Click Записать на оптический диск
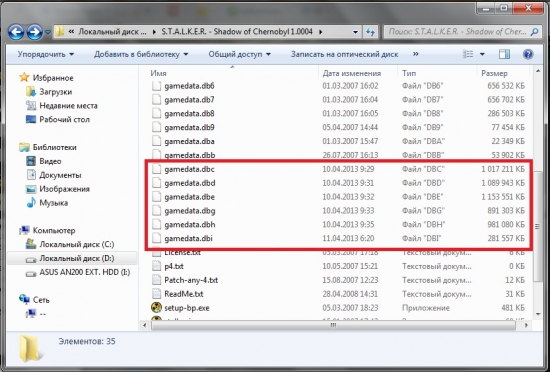The width and height of the screenshot is (550, 372). [x=344, y=54]
